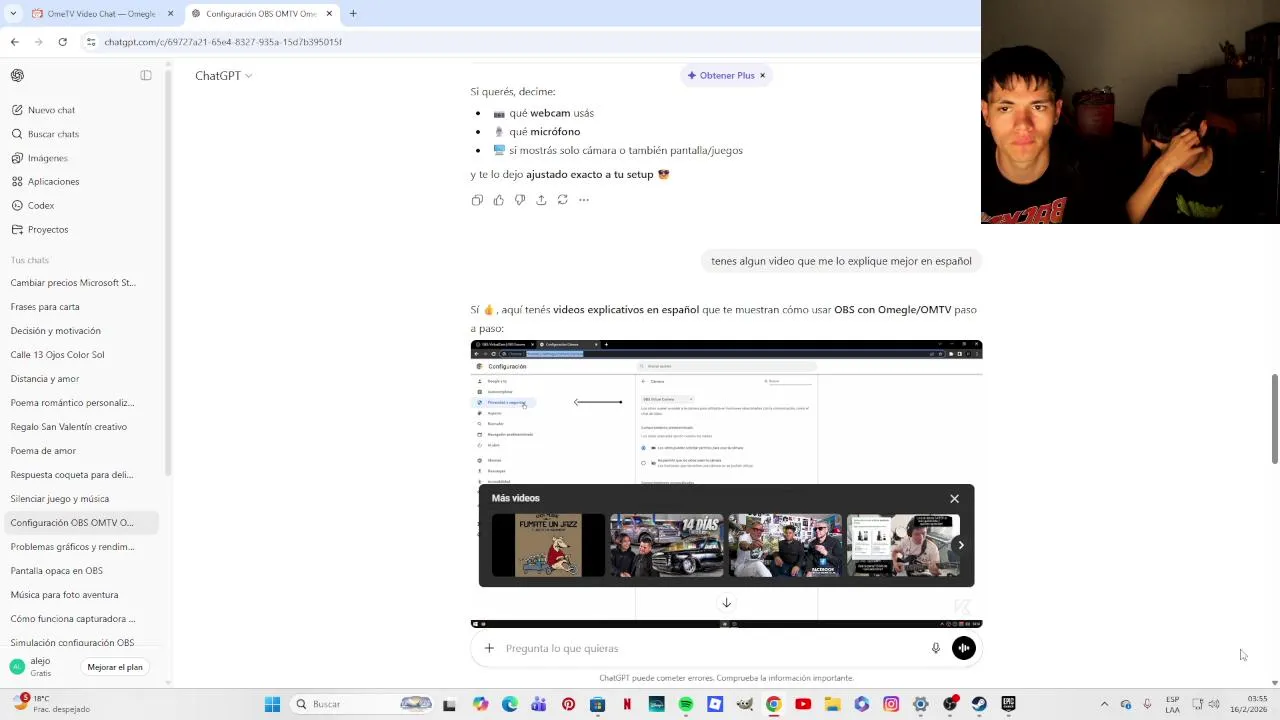
Task: Click the Windows taskbar Buscar box
Action: 363,704
